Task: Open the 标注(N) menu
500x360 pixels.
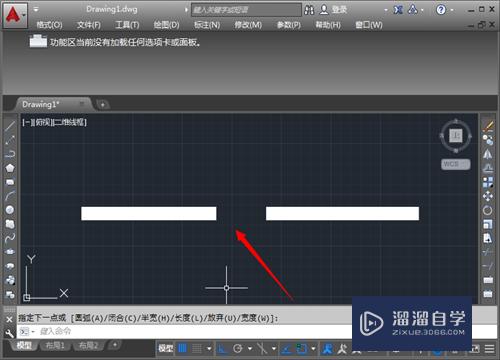Action: (207, 25)
